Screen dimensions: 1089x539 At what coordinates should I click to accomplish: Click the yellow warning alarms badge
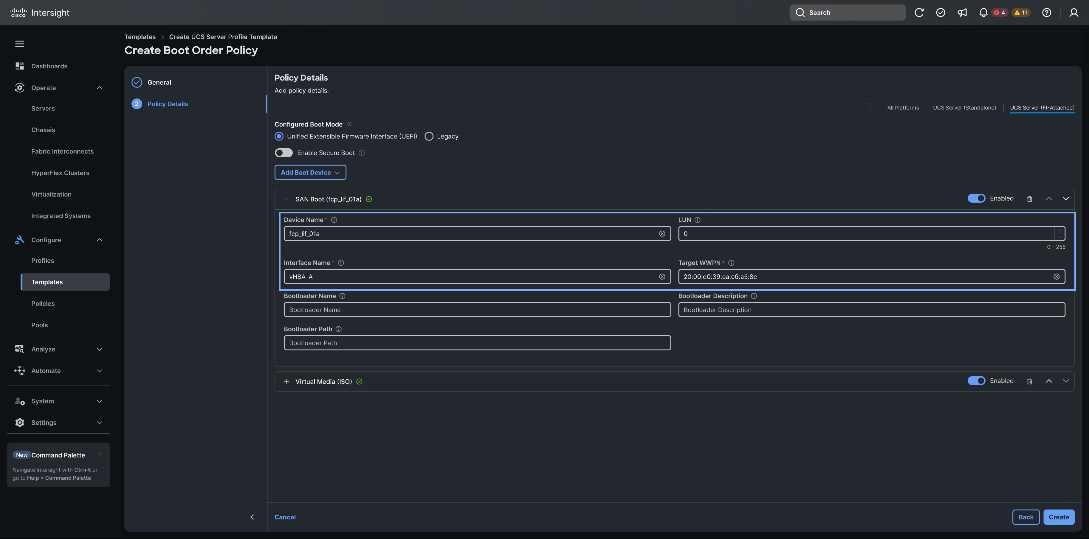click(x=1020, y=13)
